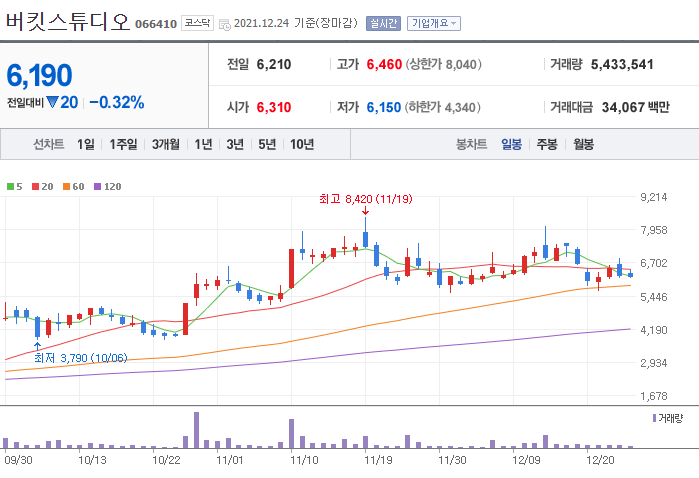Image resolution: width=699 pixels, height=478 pixels.
Task: Switch to 월봉 monthly candle chart
Action: coord(584,144)
